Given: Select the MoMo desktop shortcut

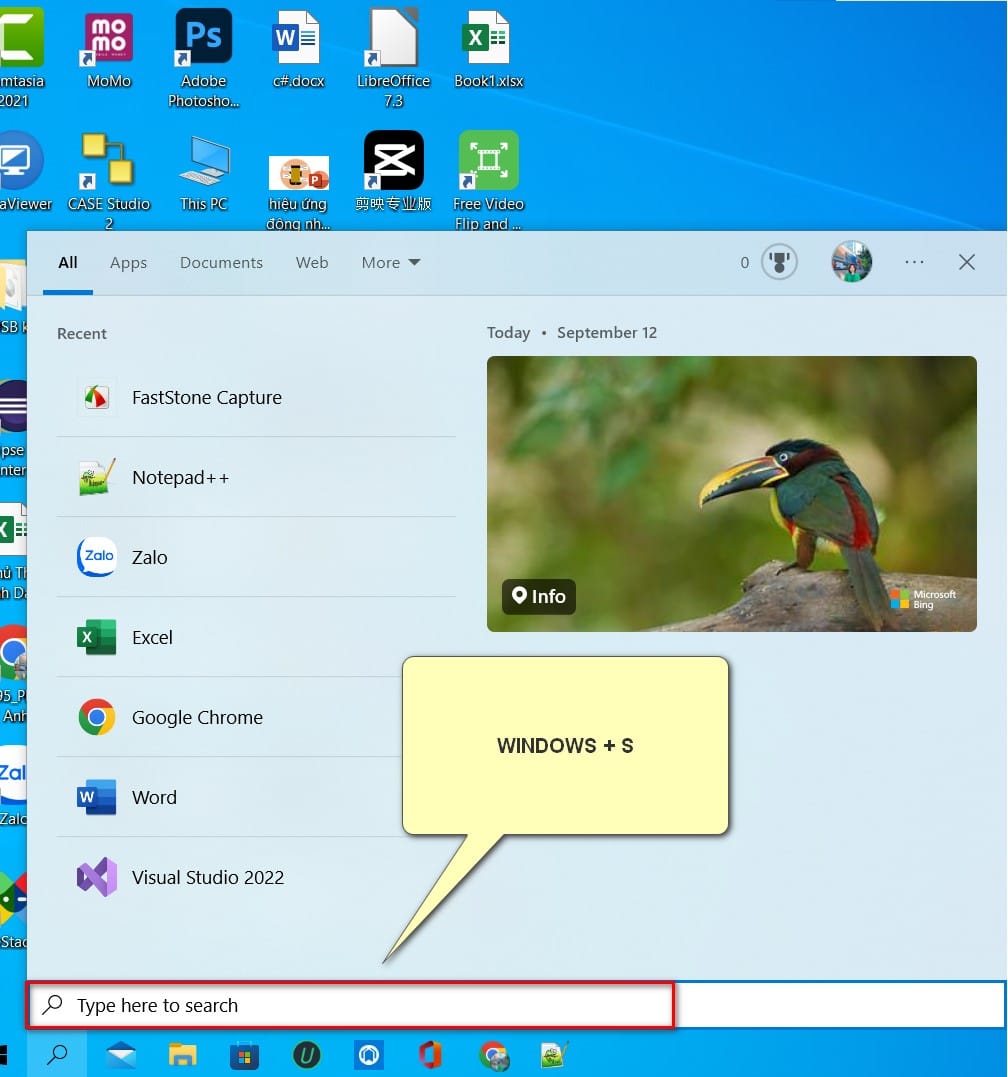Looking at the screenshot, I should pyautogui.click(x=108, y=52).
